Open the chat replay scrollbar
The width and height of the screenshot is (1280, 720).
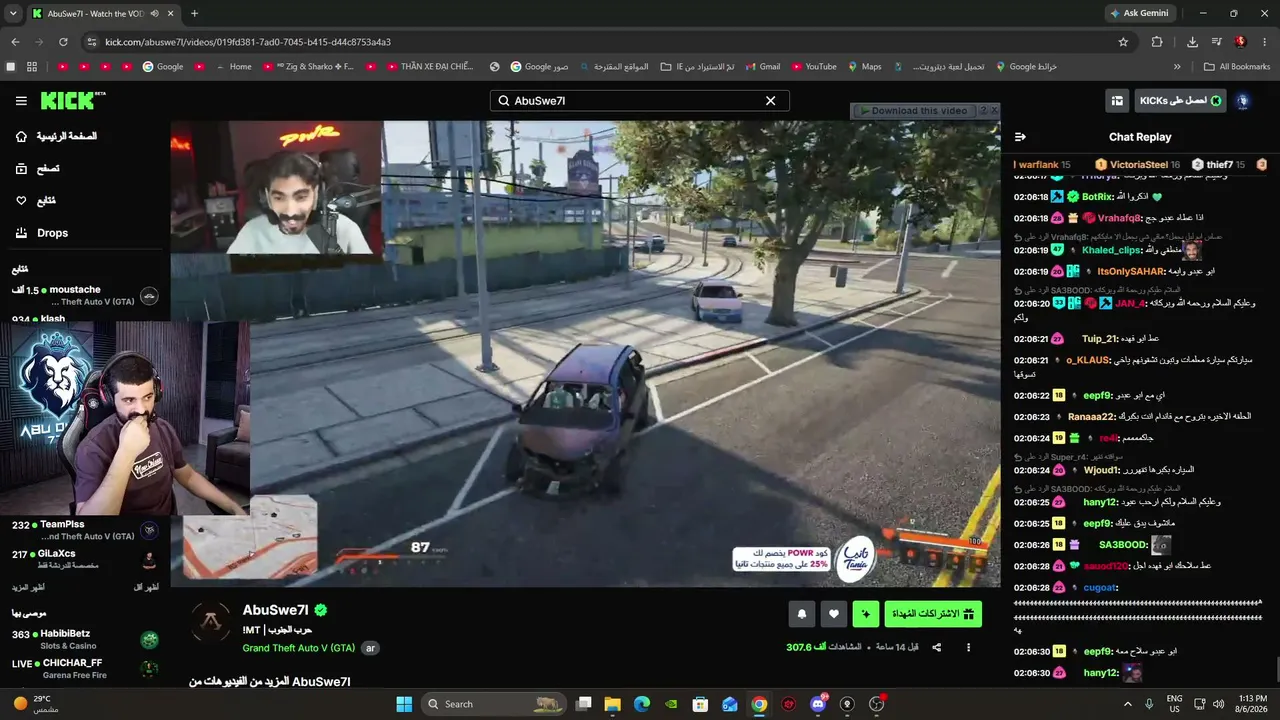[x=1276, y=667]
